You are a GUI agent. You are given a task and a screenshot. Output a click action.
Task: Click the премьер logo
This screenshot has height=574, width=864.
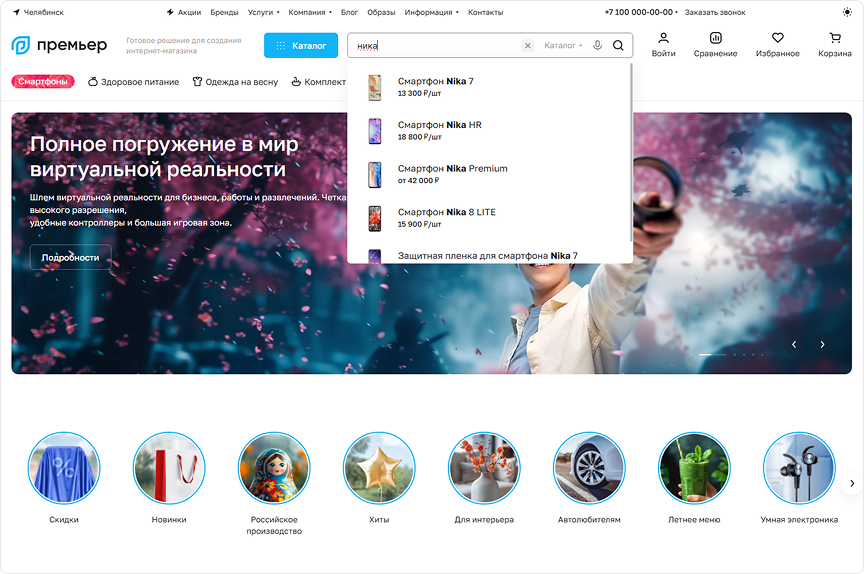(x=60, y=45)
